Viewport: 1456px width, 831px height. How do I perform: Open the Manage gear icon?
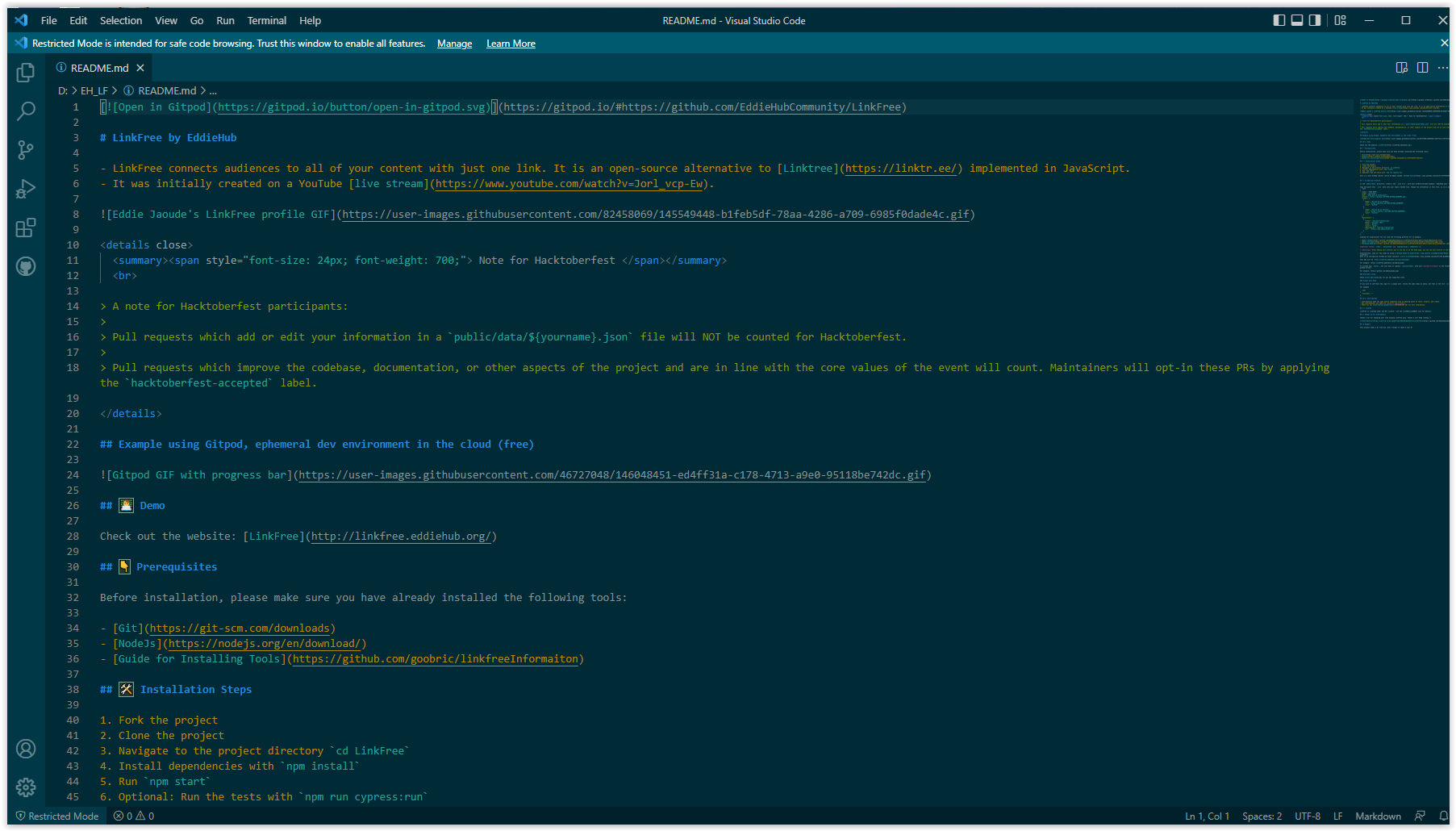pos(25,787)
